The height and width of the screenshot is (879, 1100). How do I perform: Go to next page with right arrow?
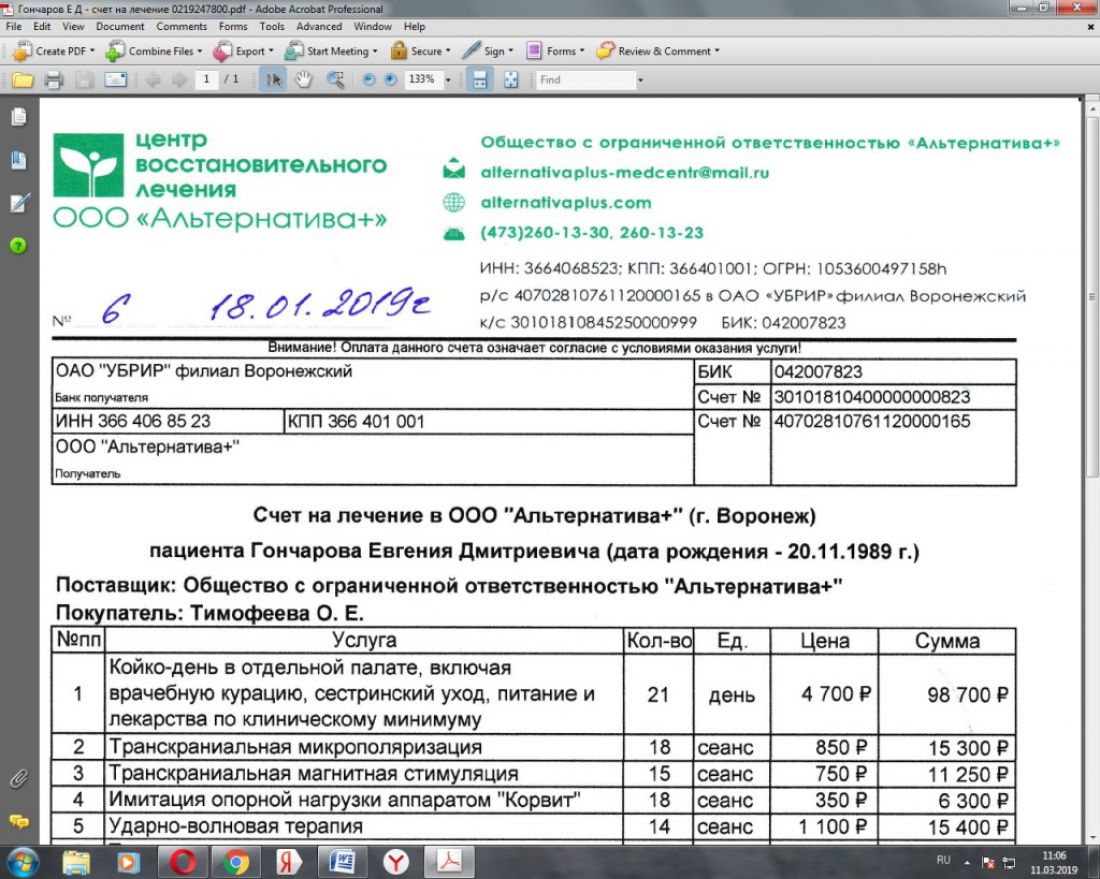click(x=179, y=80)
